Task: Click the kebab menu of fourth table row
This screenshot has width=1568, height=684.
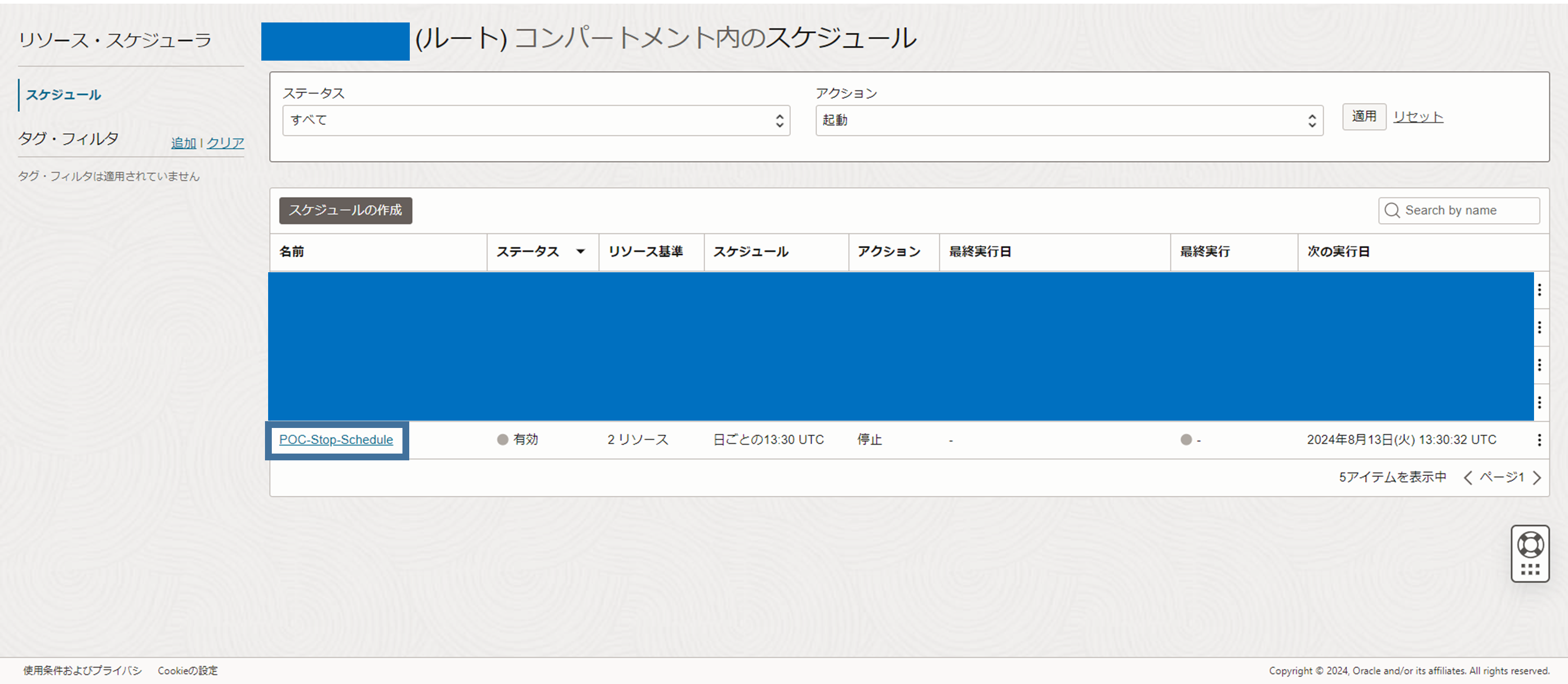Action: click(x=1539, y=402)
